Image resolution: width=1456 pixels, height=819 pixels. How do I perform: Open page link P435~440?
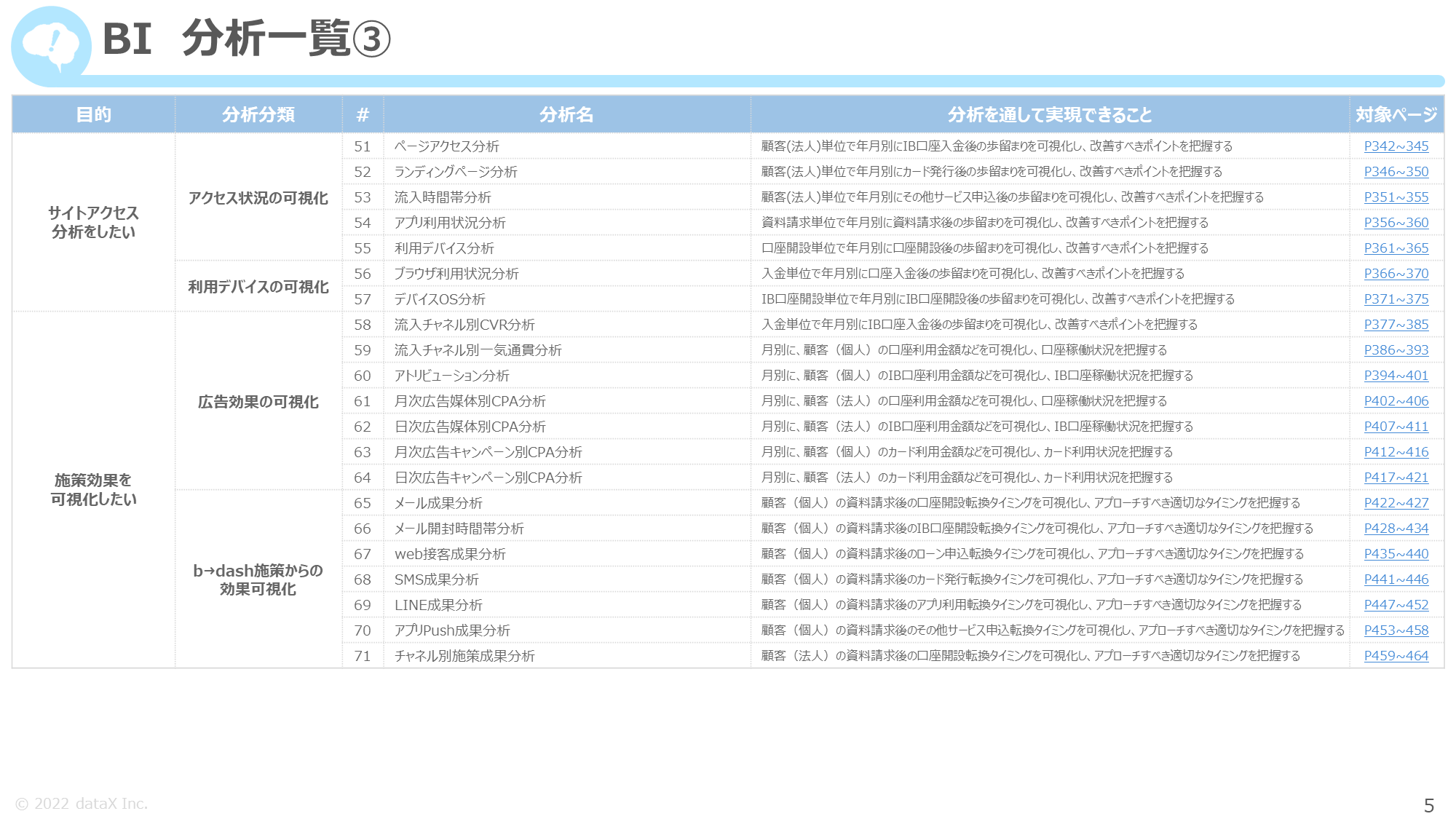(1396, 554)
